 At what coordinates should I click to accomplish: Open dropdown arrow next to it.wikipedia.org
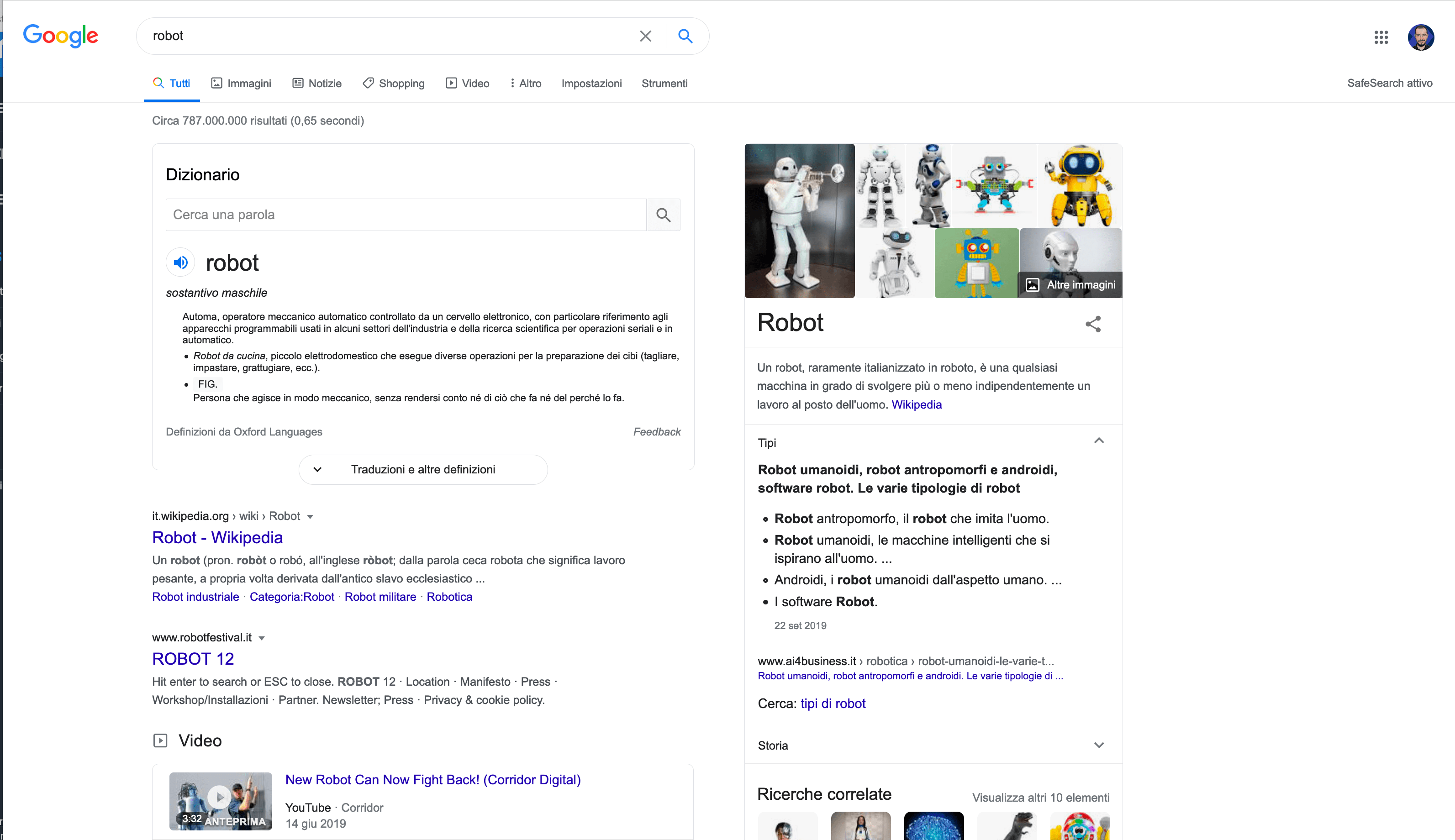click(310, 516)
